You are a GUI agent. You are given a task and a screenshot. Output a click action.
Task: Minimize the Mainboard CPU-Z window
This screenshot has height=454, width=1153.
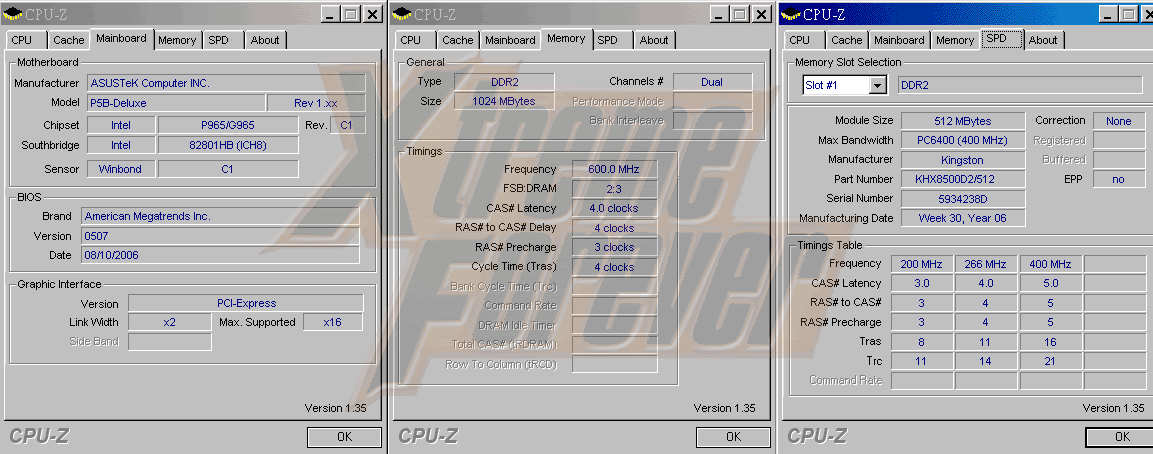(x=330, y=14)
